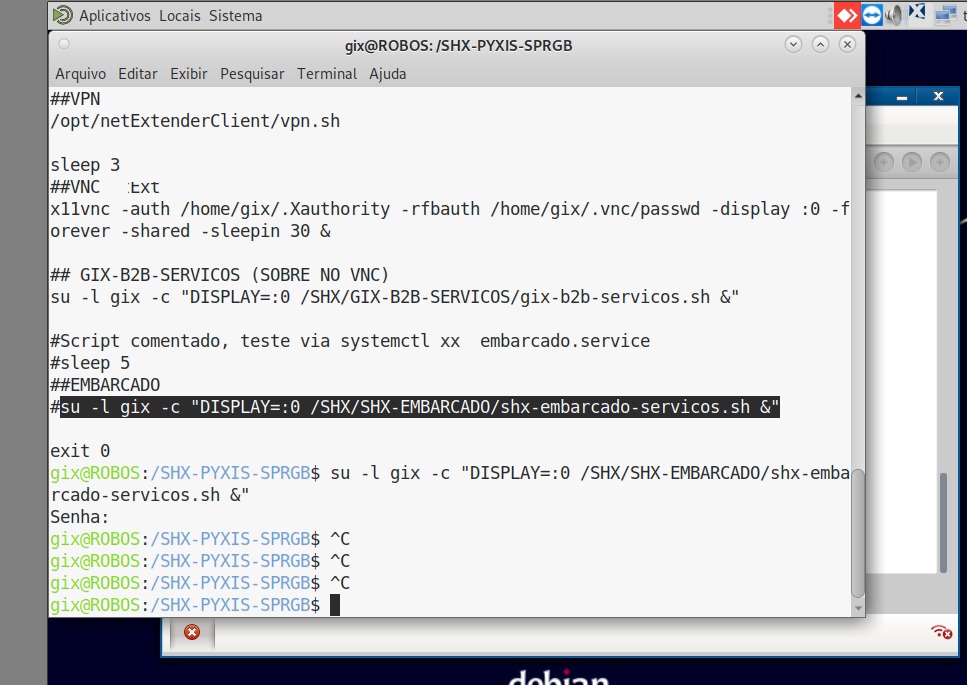Click the round play button in background window
This screenshot has height=685, width=967.
coord(911,162)
